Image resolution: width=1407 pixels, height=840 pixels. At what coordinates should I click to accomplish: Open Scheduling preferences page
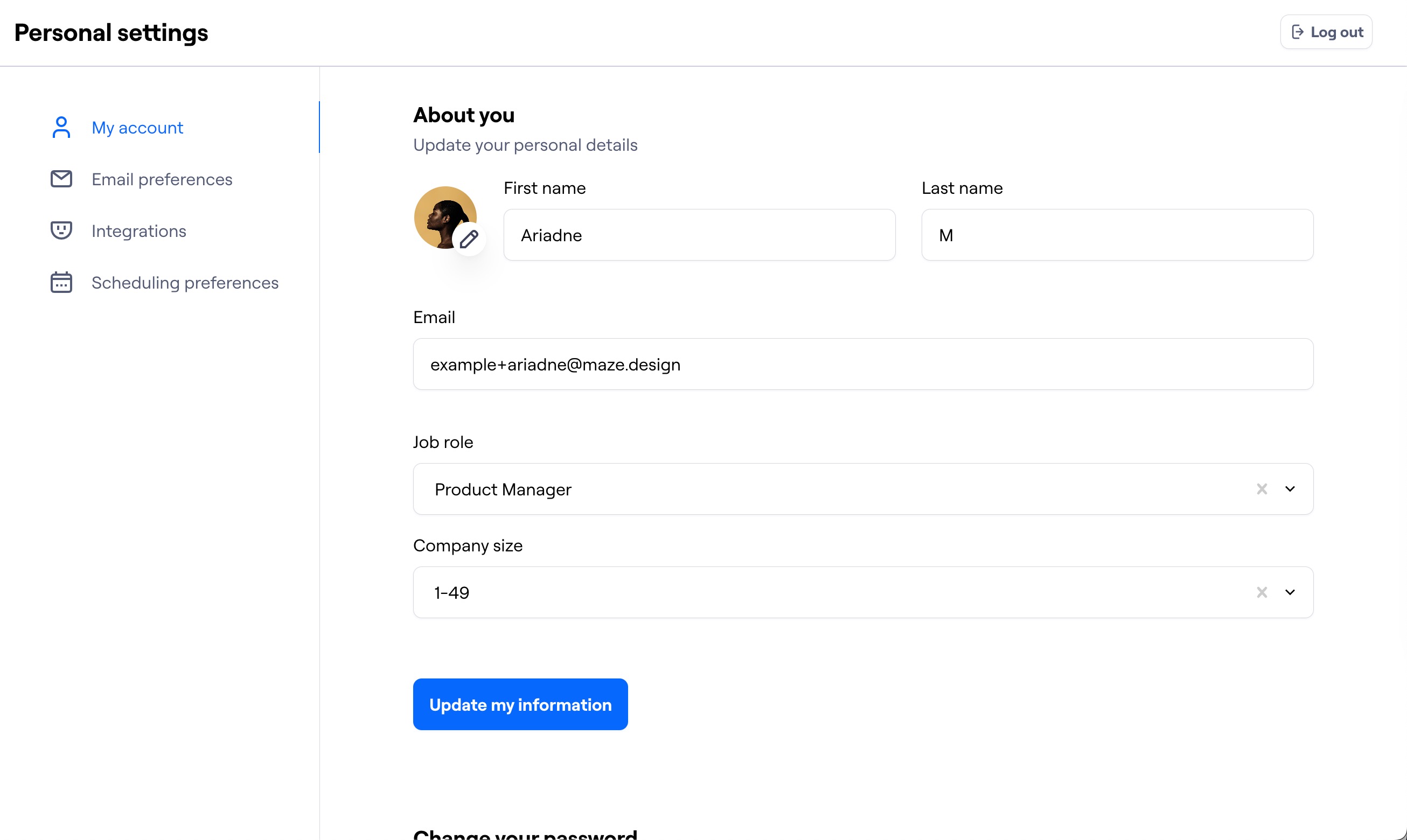[x=185, y=283]
